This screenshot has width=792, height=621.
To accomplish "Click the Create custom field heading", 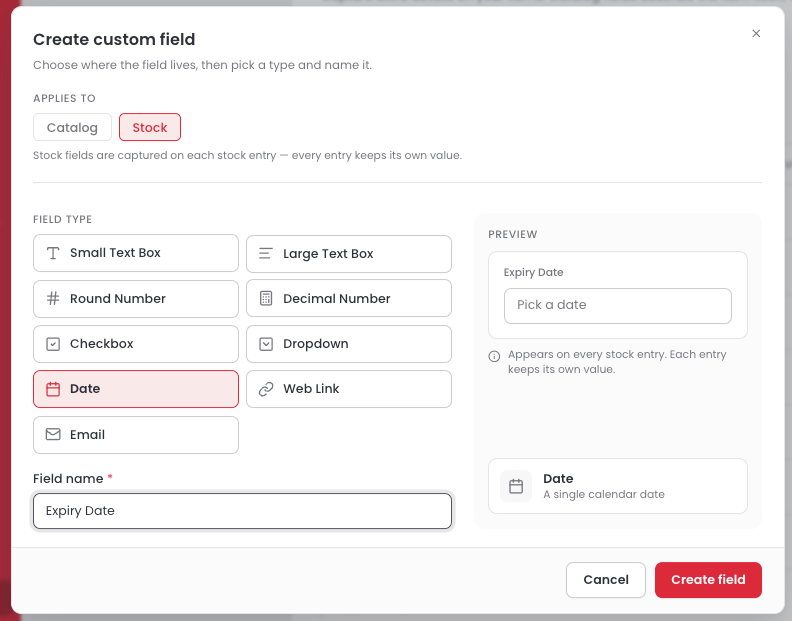I will [114, 39].
